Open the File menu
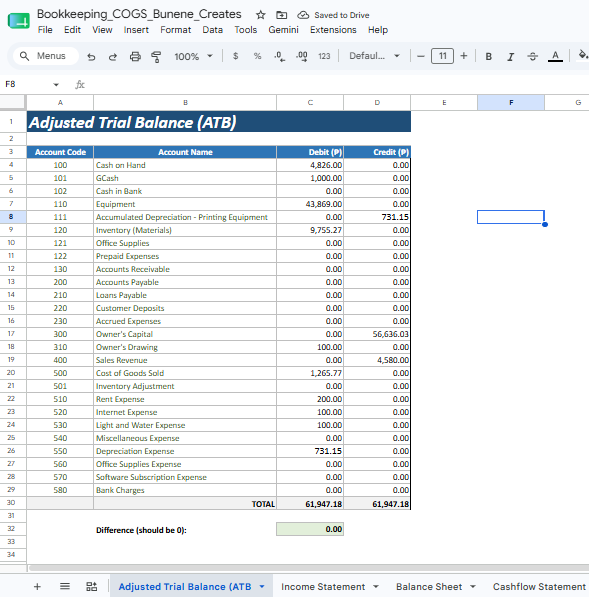 45,30
